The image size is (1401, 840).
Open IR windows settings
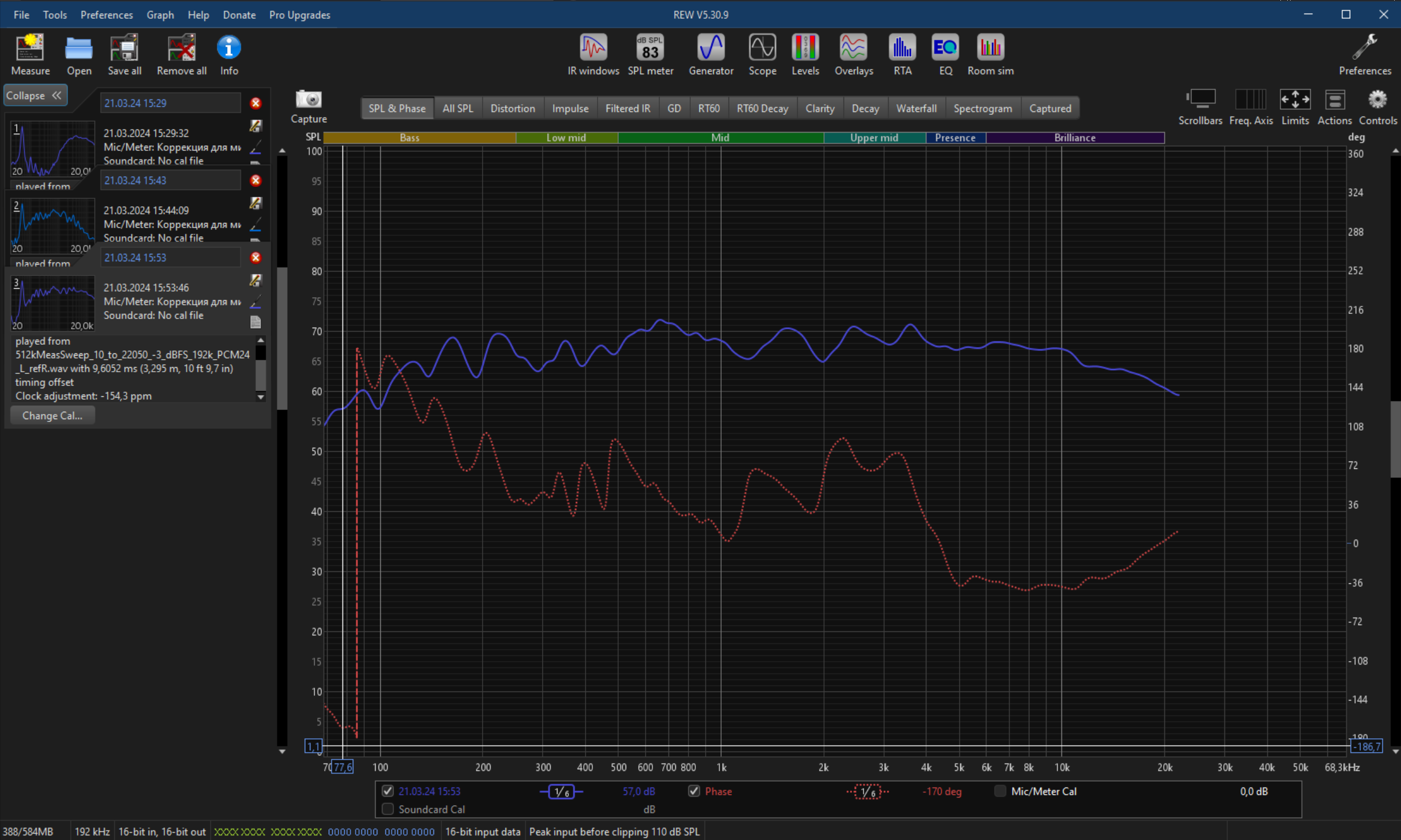click(x=593, y=55)
